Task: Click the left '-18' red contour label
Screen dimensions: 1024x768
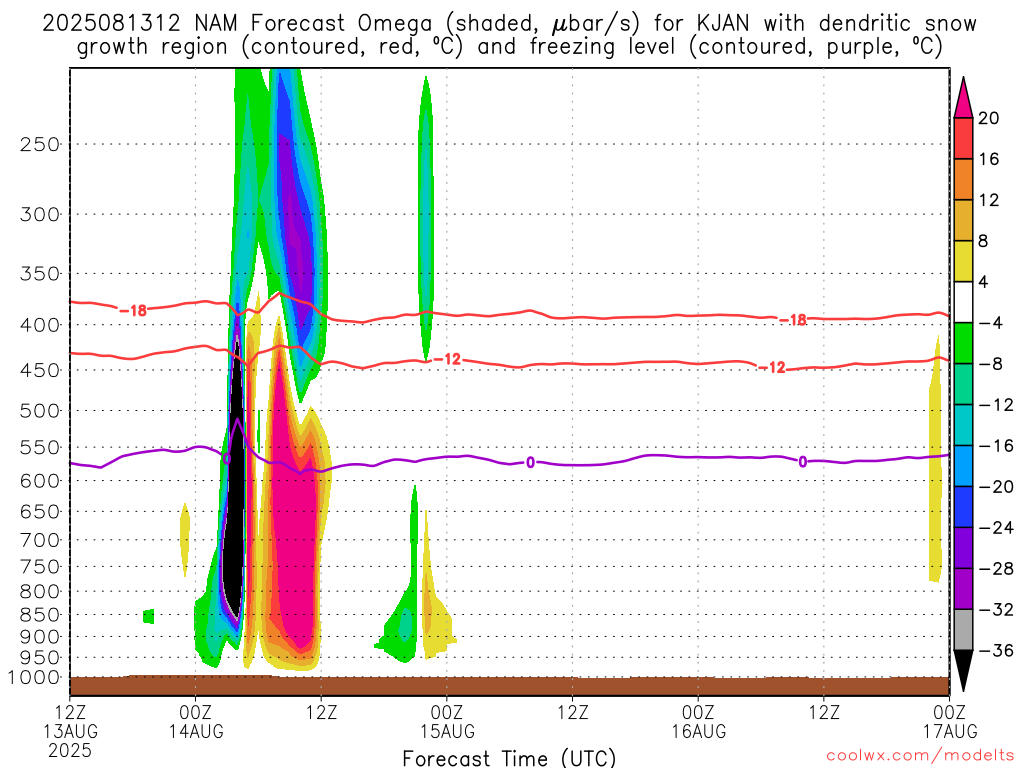Action: coord(134,311)
